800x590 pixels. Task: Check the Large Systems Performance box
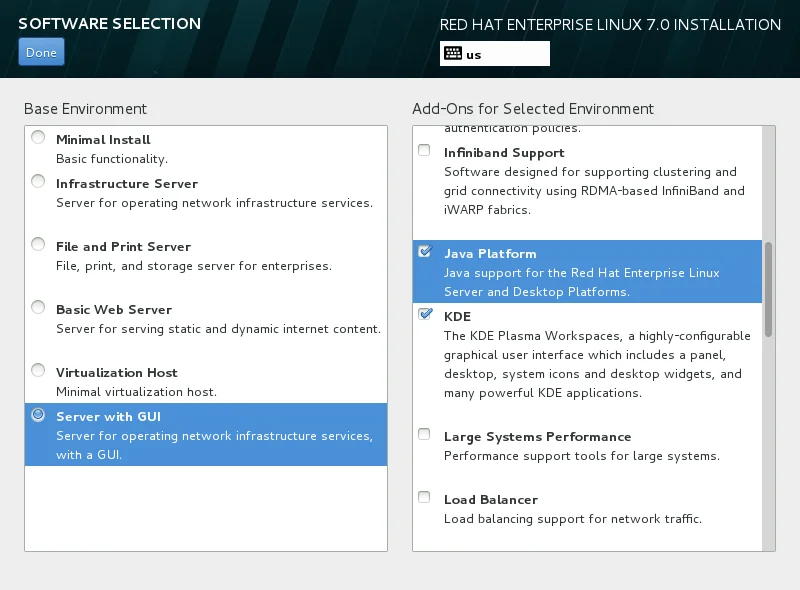424,435
